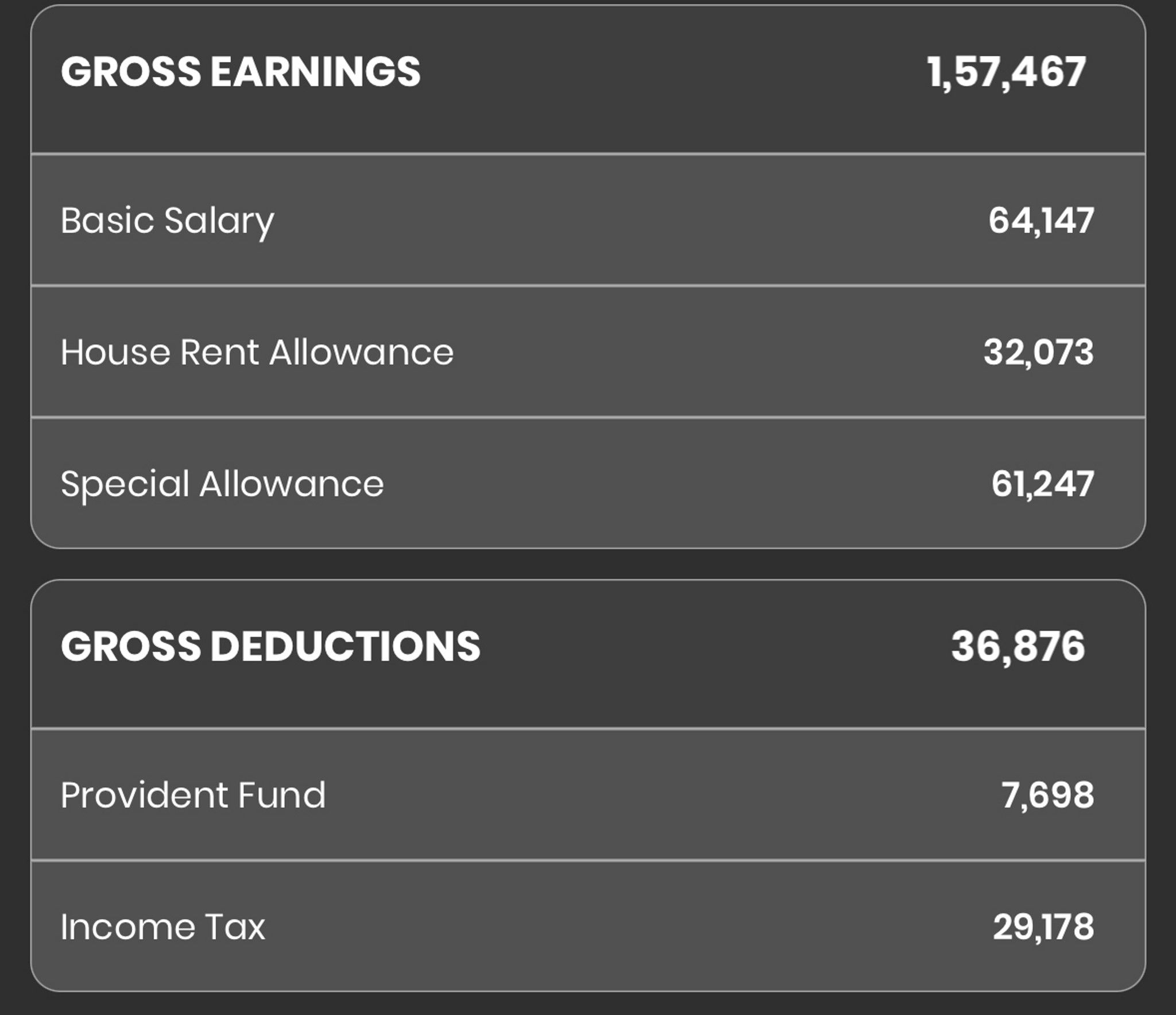Image resolution: width=1176 pixels, height=1015 pixels.
Task: Click the gap between earnings and deductions cards
Action: (588, 564)
